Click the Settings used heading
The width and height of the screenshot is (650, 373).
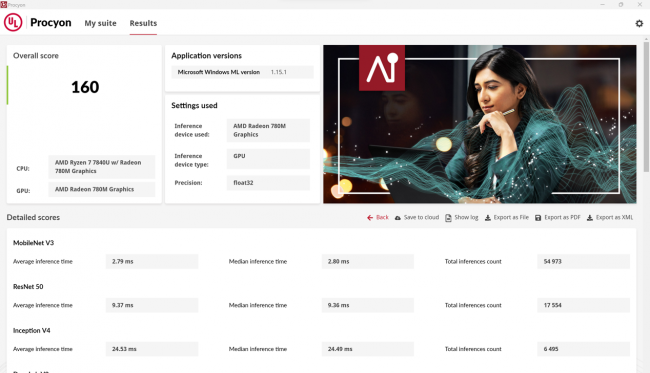click(194, 105)
